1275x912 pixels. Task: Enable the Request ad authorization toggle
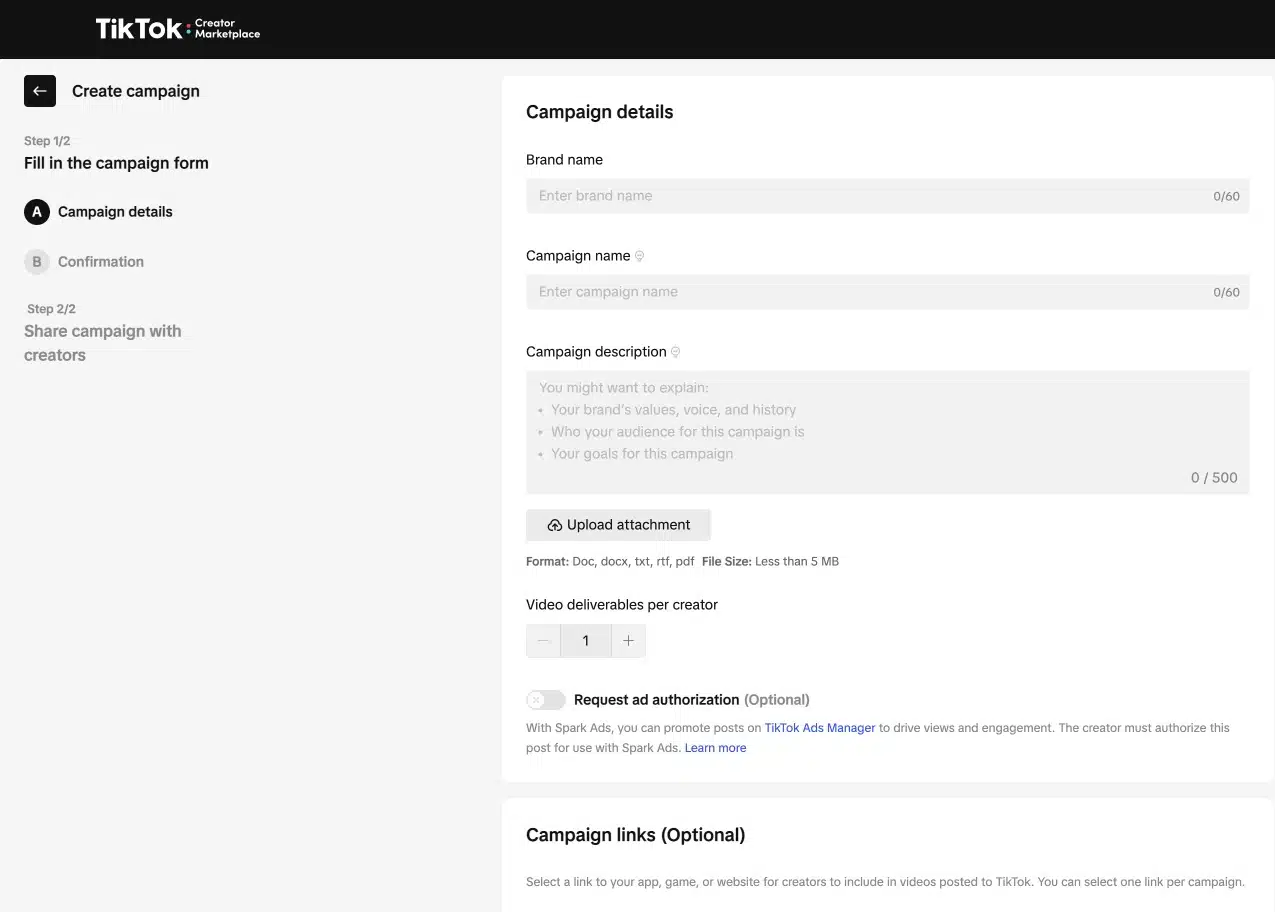pos(546,700)
